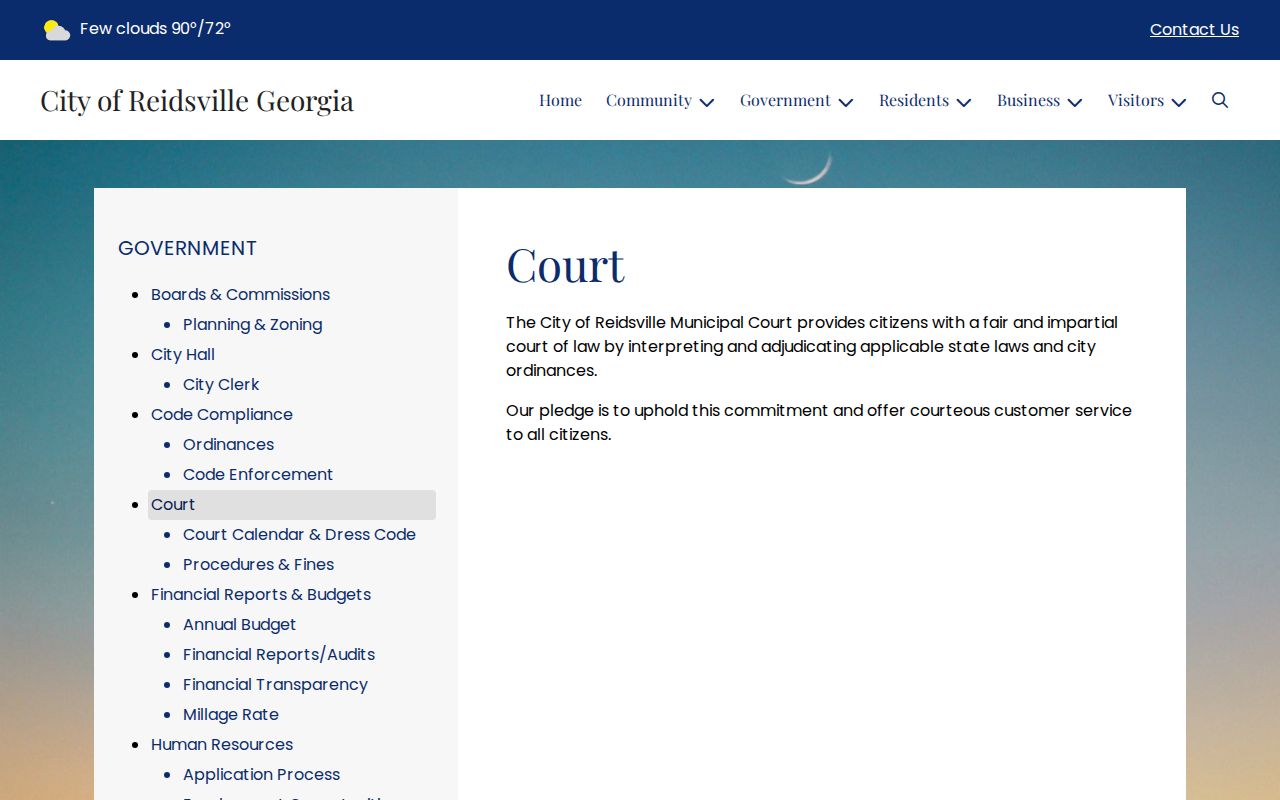The height and width of the screenshot is (800, 1280).
Task: View Procedures & Fines link
Action: tap(258, 564)
